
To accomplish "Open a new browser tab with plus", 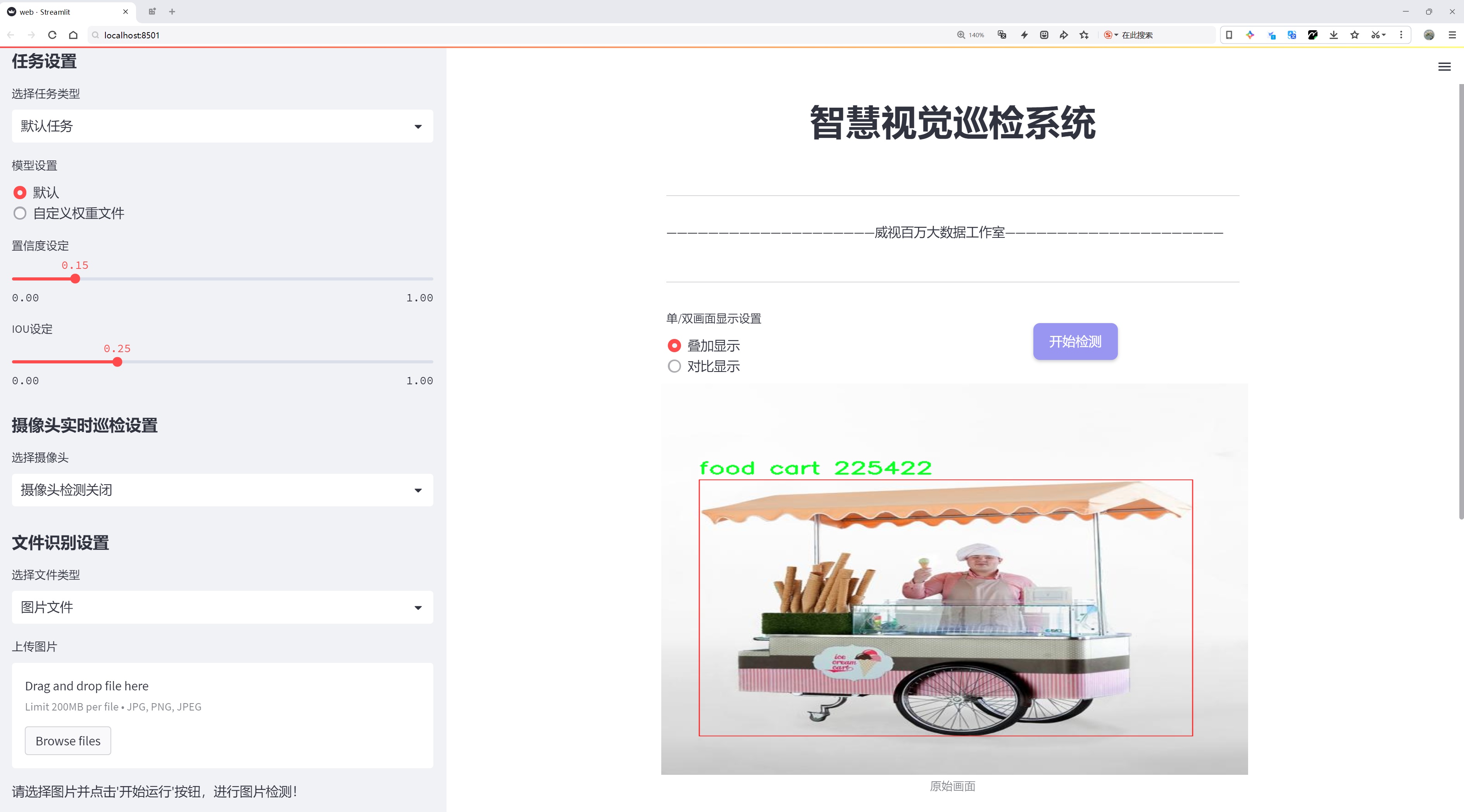I will point(172,11).
